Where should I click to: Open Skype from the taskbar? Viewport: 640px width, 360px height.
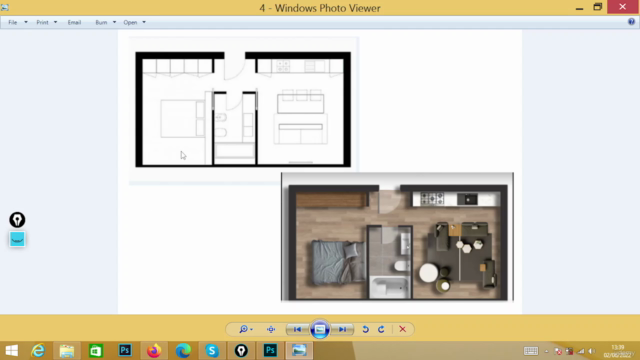coord(212,351)
